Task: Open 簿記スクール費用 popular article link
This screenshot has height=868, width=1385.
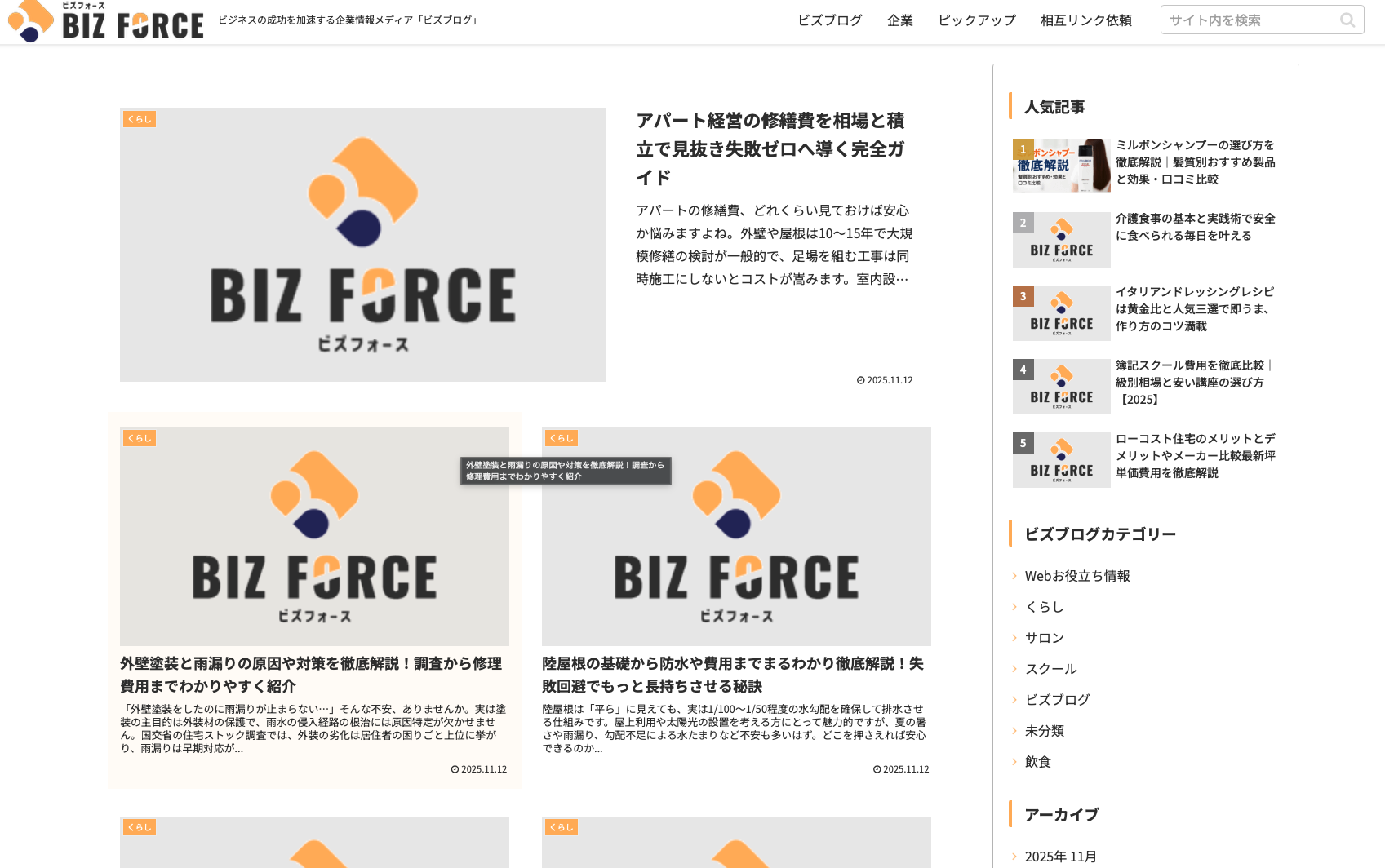Action: [1193, 383]
